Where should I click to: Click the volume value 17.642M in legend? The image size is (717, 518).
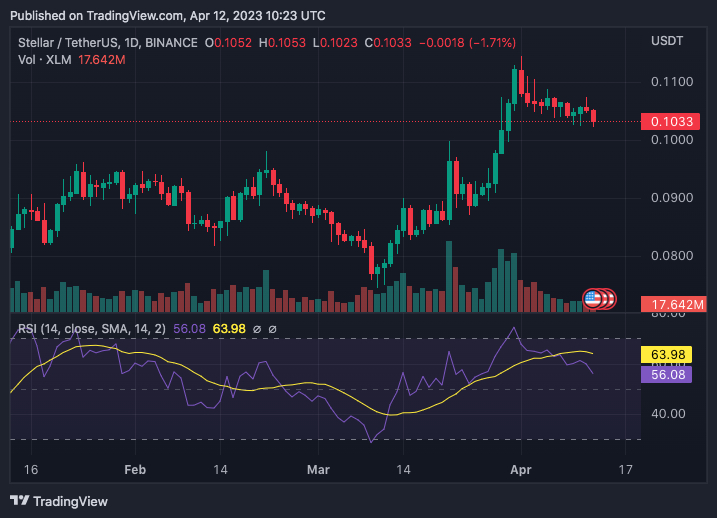[102, 60]
